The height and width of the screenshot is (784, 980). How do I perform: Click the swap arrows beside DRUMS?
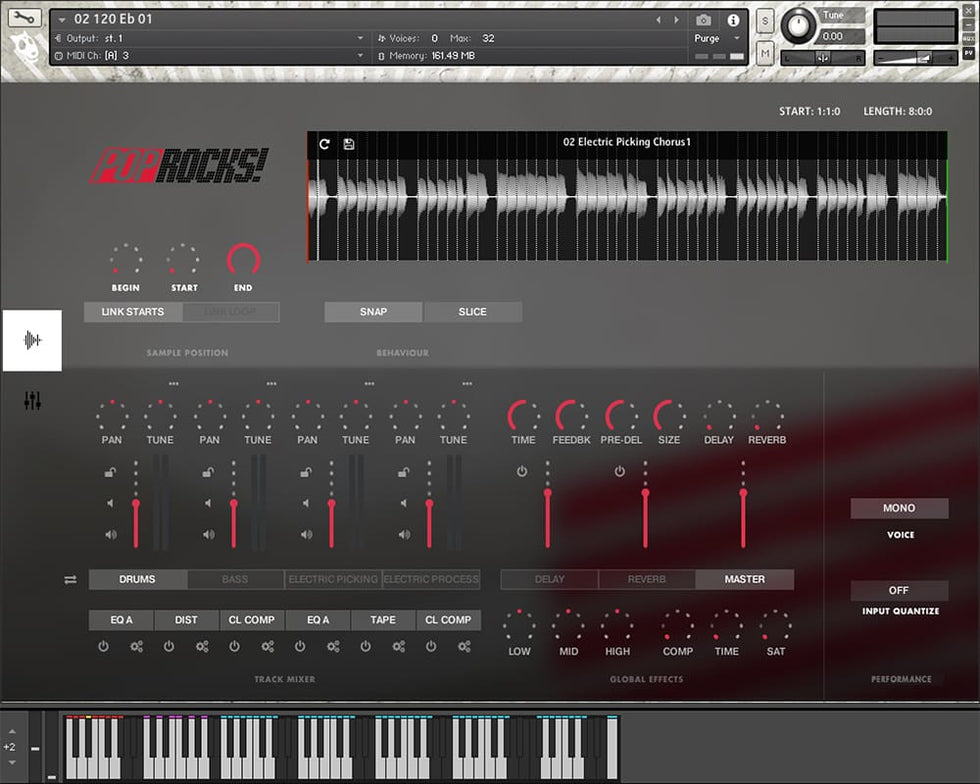(x=70, y=579)
